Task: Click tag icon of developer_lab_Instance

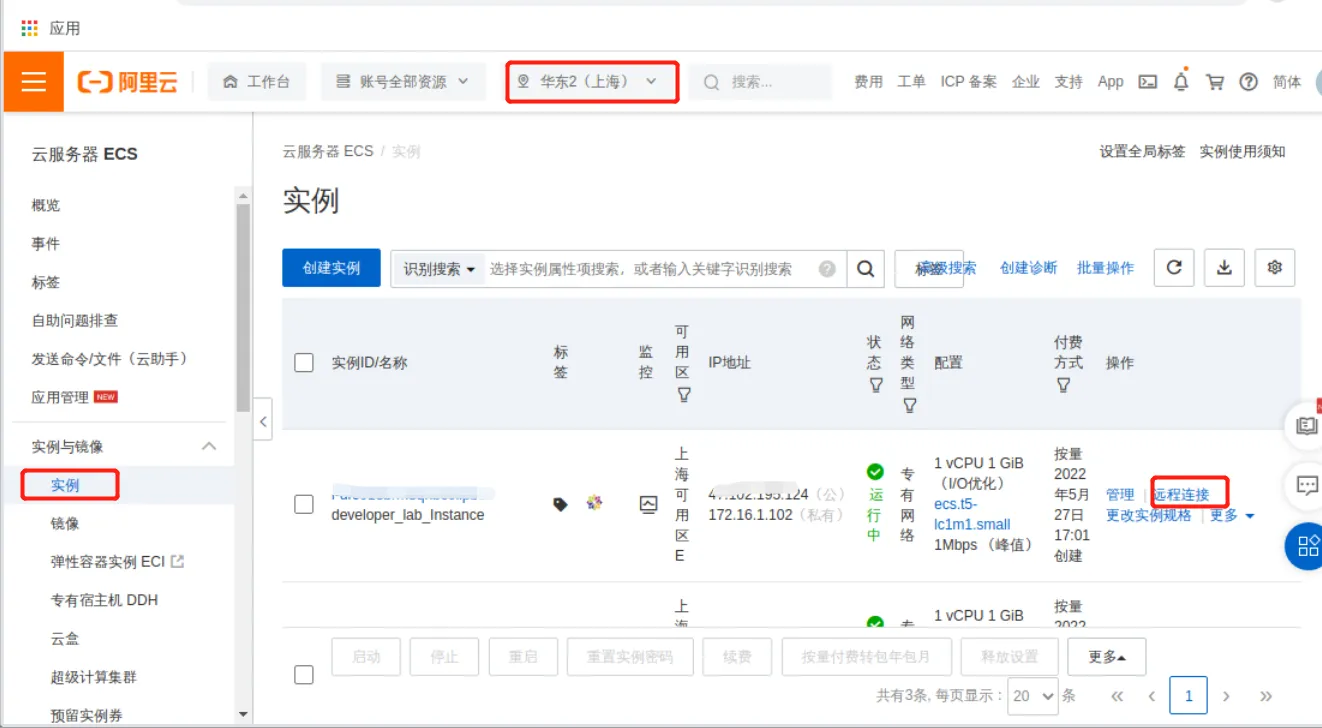Action: click(561, 504)
